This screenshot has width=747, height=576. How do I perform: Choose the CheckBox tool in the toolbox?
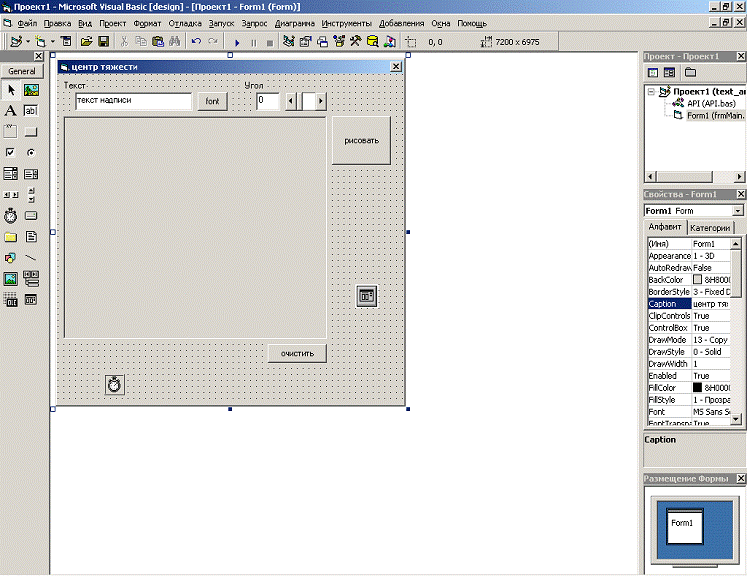tap(11, 152)
